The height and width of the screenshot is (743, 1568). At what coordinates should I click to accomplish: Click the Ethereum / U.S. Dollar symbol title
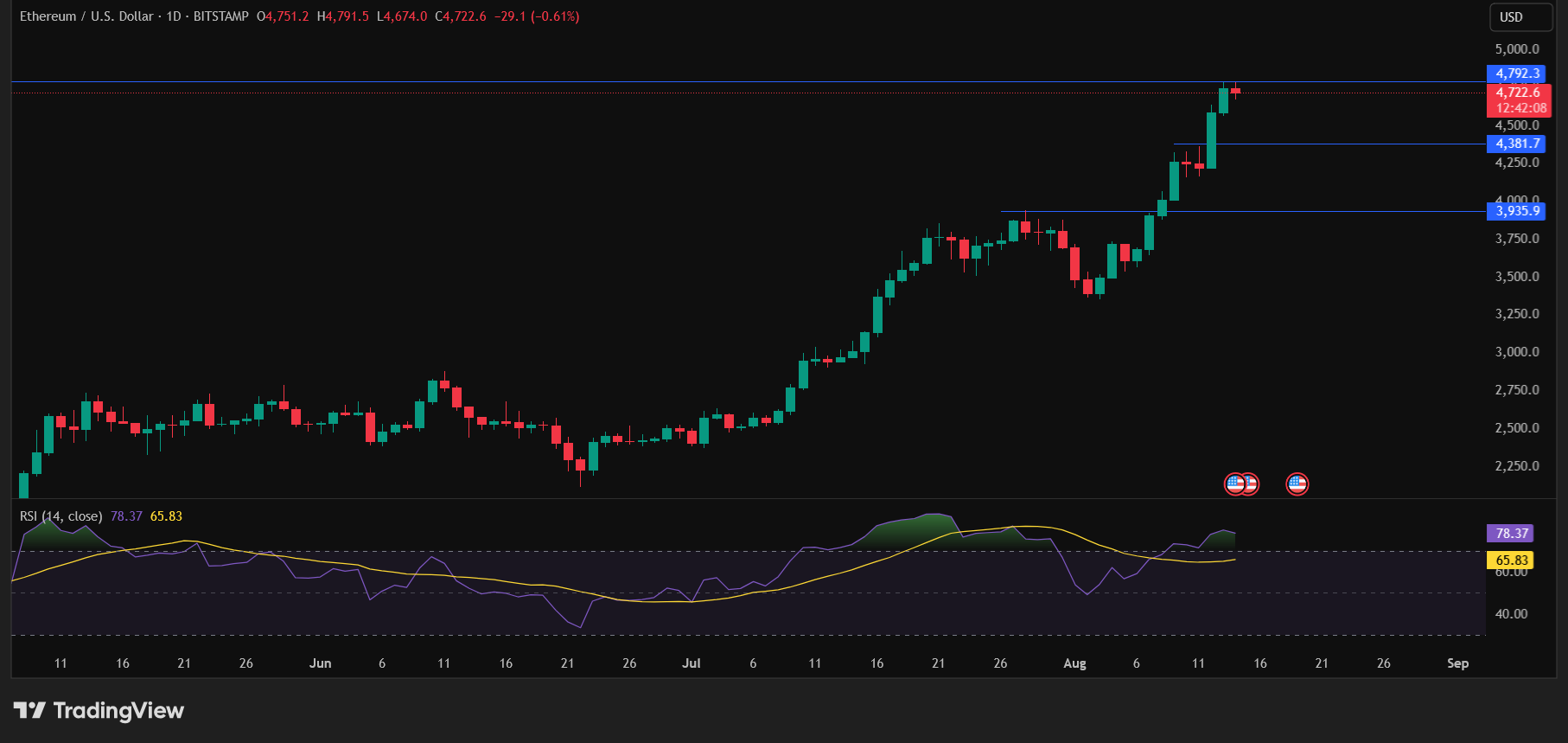coord(86,16)
